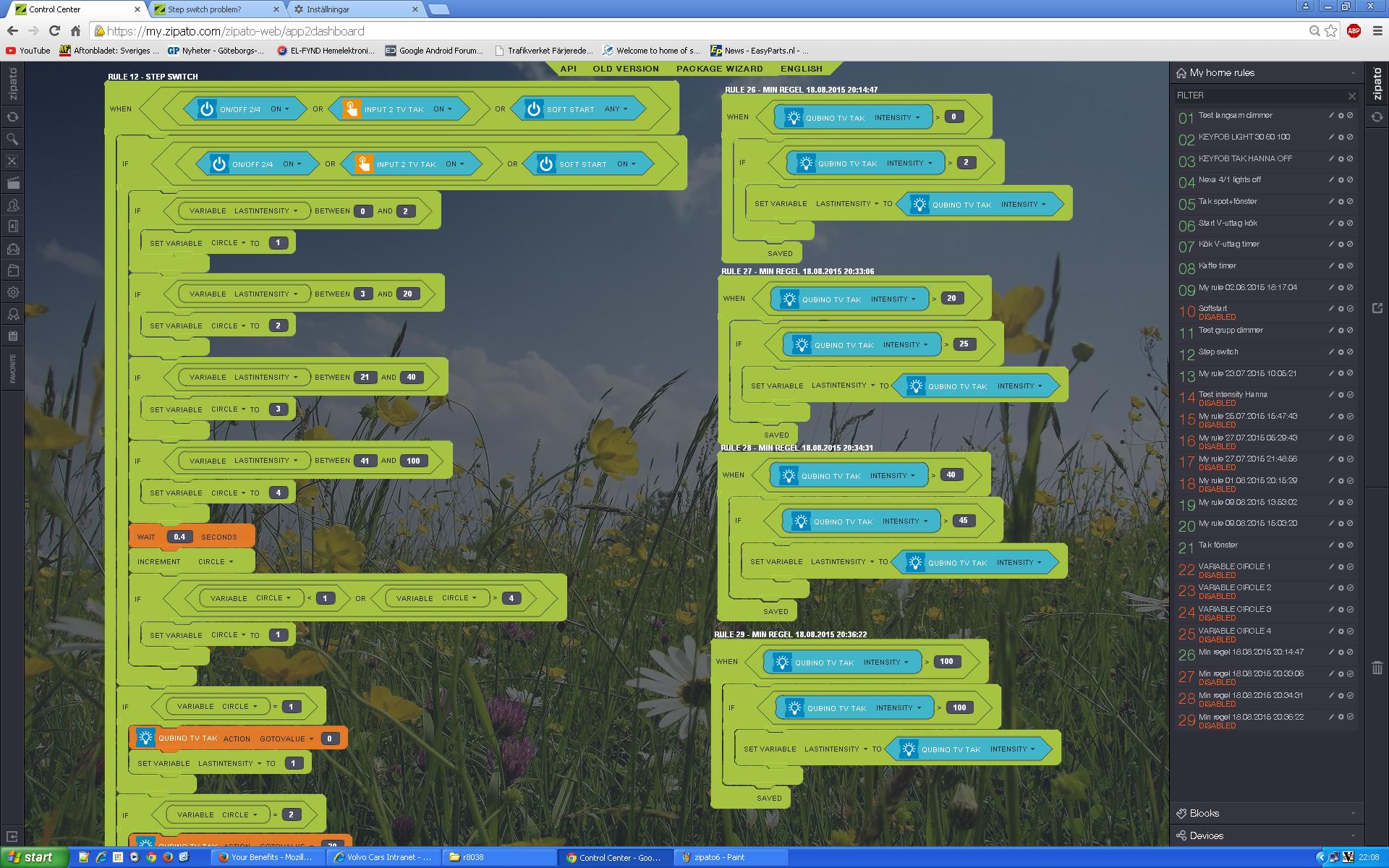Disable the Tak fönster rule
This screenshot has width=1389, height=868.
(x=1350, y=545)
